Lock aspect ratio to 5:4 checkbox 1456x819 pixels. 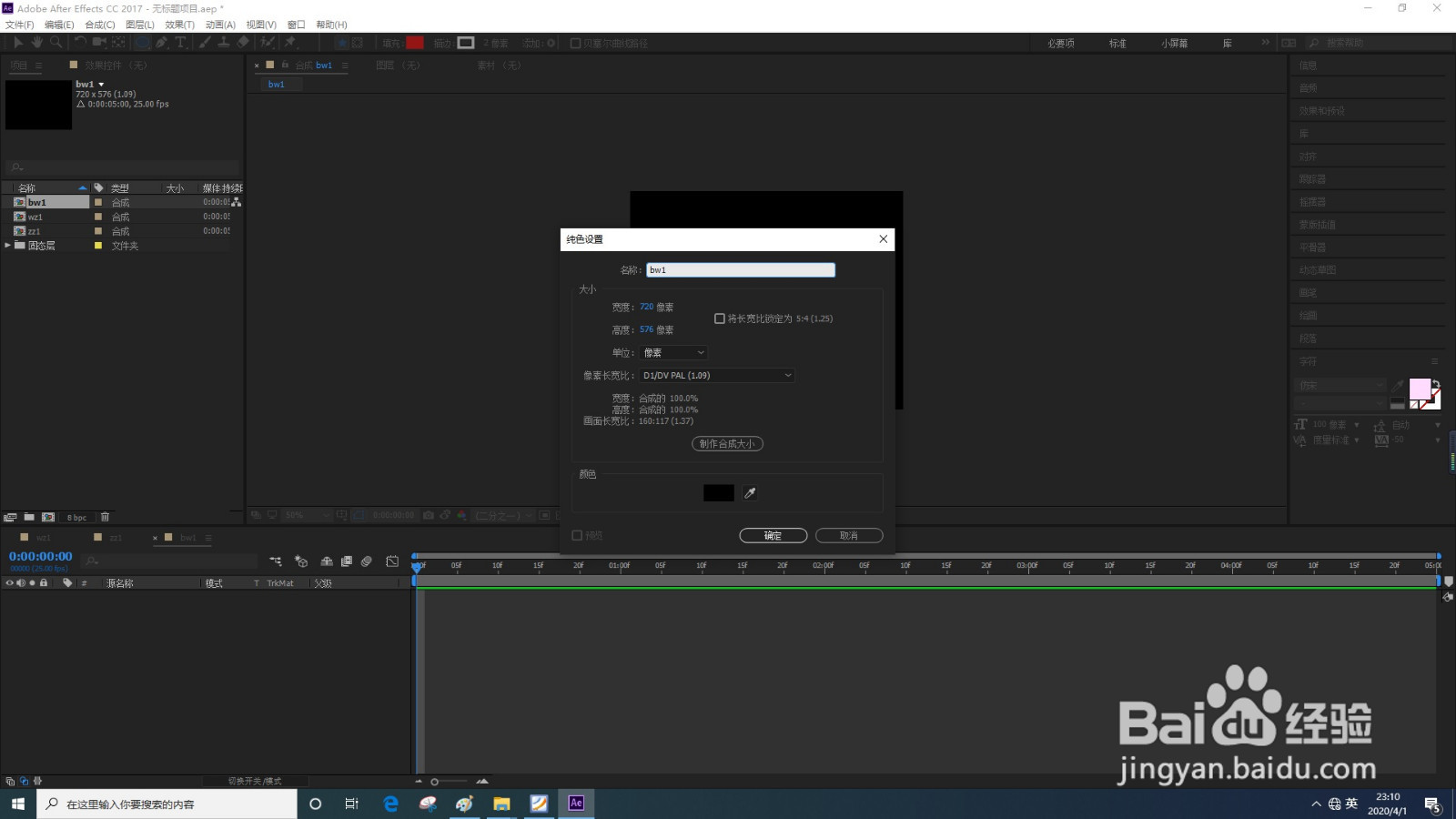720,318
